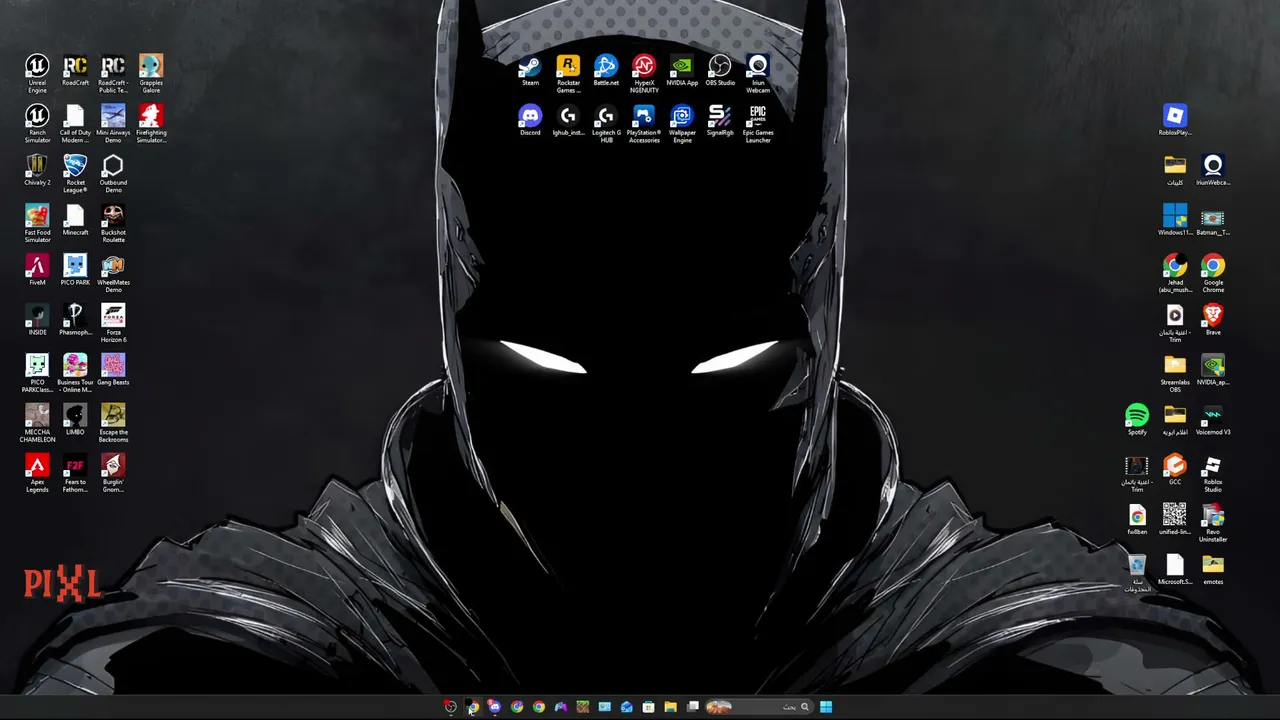1280x720 pixels.
Task: Select the WheelMates Demo icon
Action: pyautogui.click(x=113, y=274)
